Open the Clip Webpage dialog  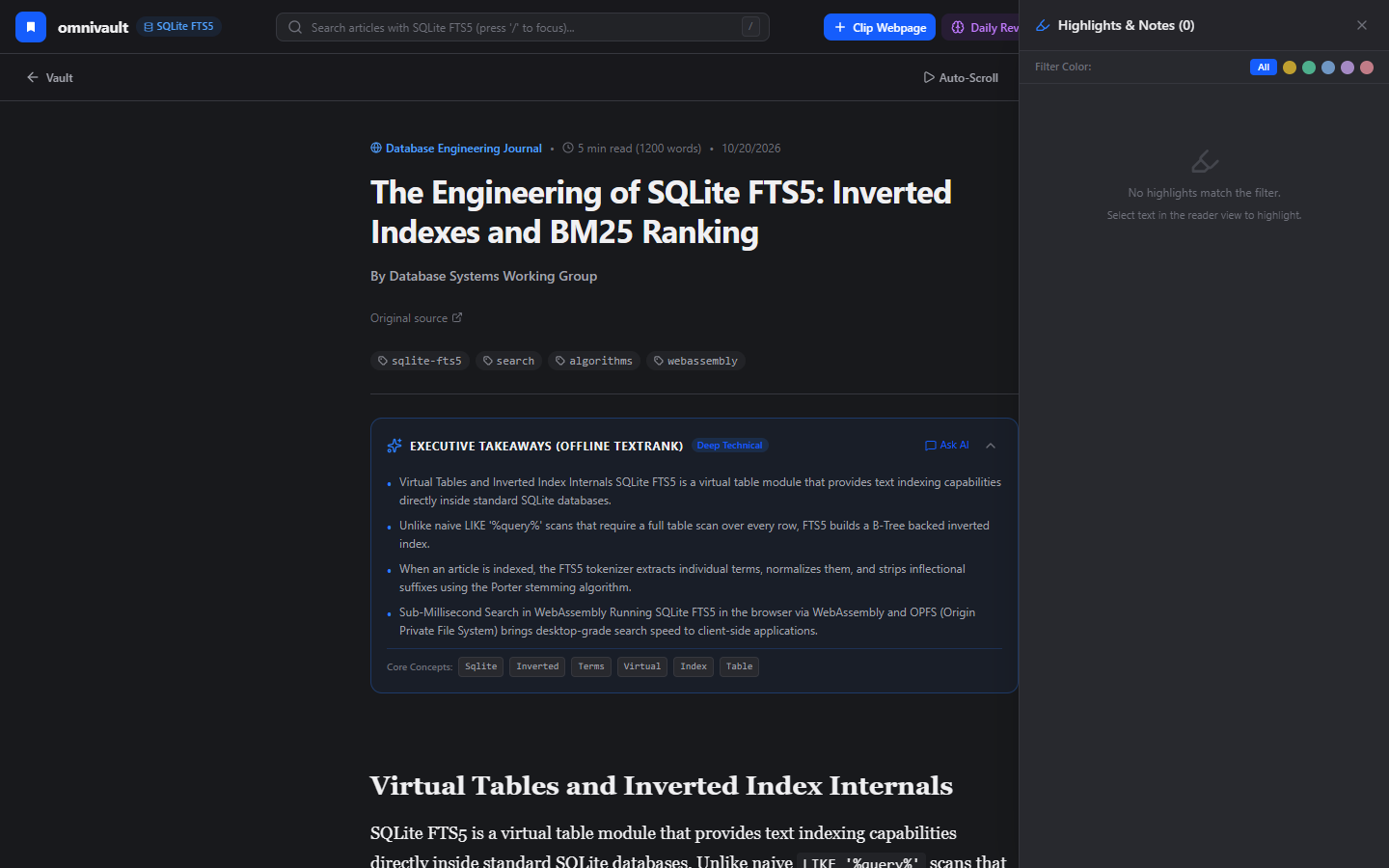click(x=880, y=27)
